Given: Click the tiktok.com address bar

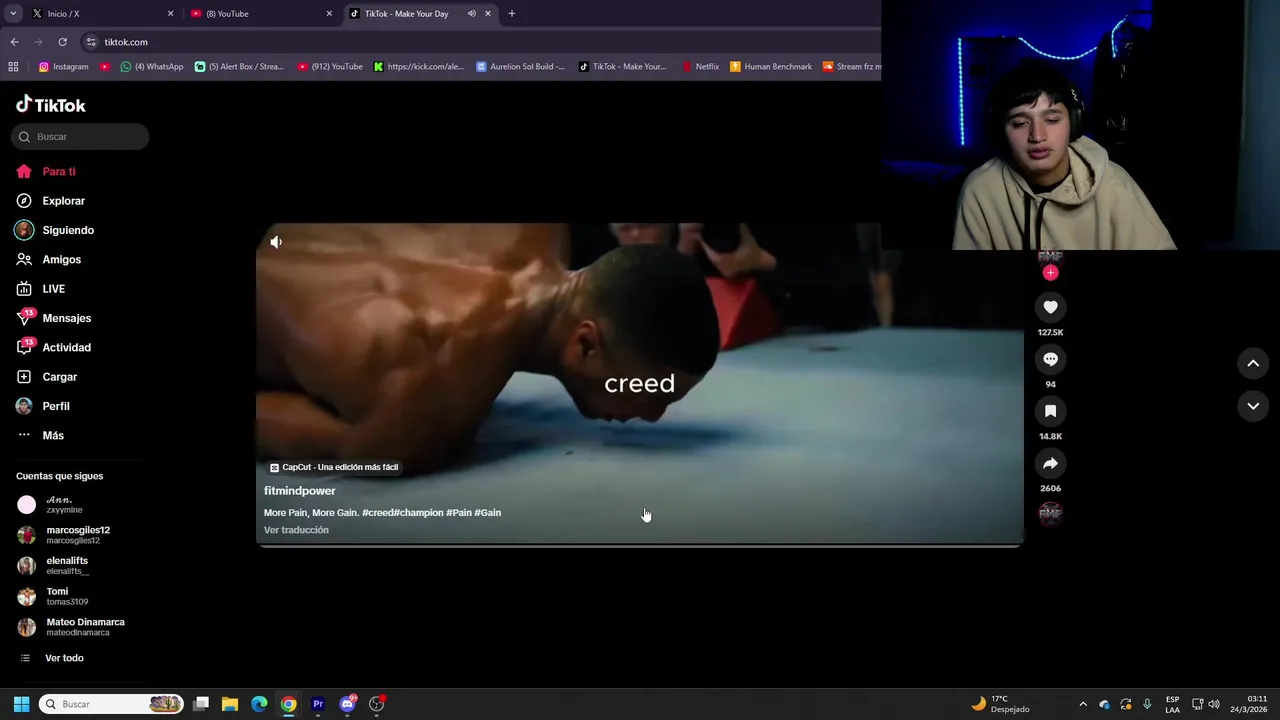Looking at the screenshot, I should click(x=480, y=42).
